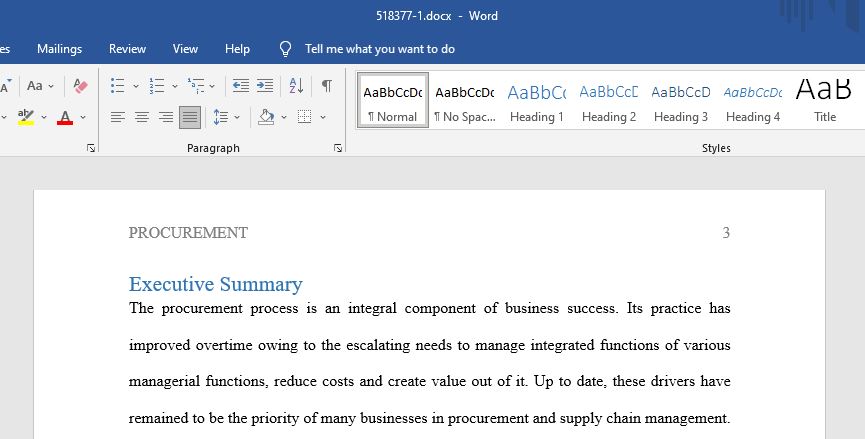Open the Borders dropdown arrow
This screenshot has width=865, height=439.
click(x=323, y=117)
